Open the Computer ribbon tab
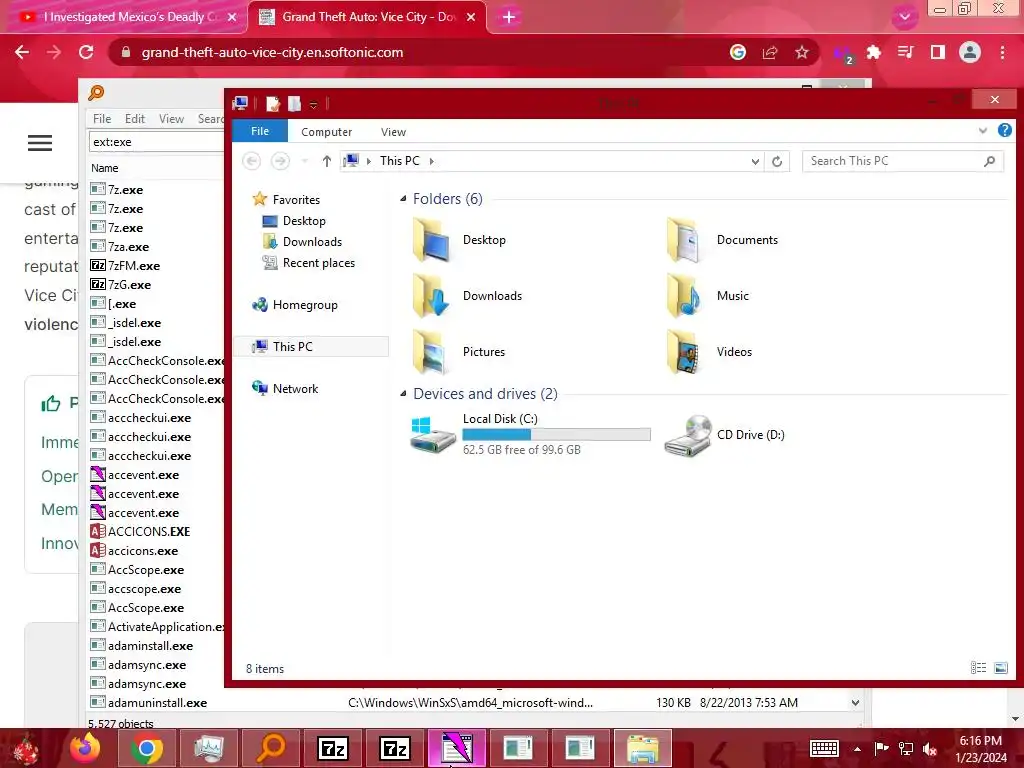 point(327,132)
